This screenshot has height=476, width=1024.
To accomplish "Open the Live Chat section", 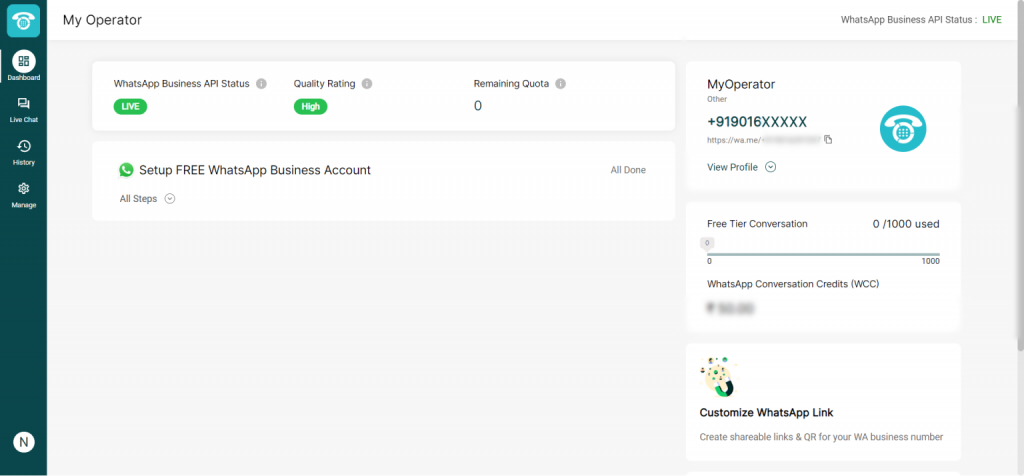I will click(24, 110).
